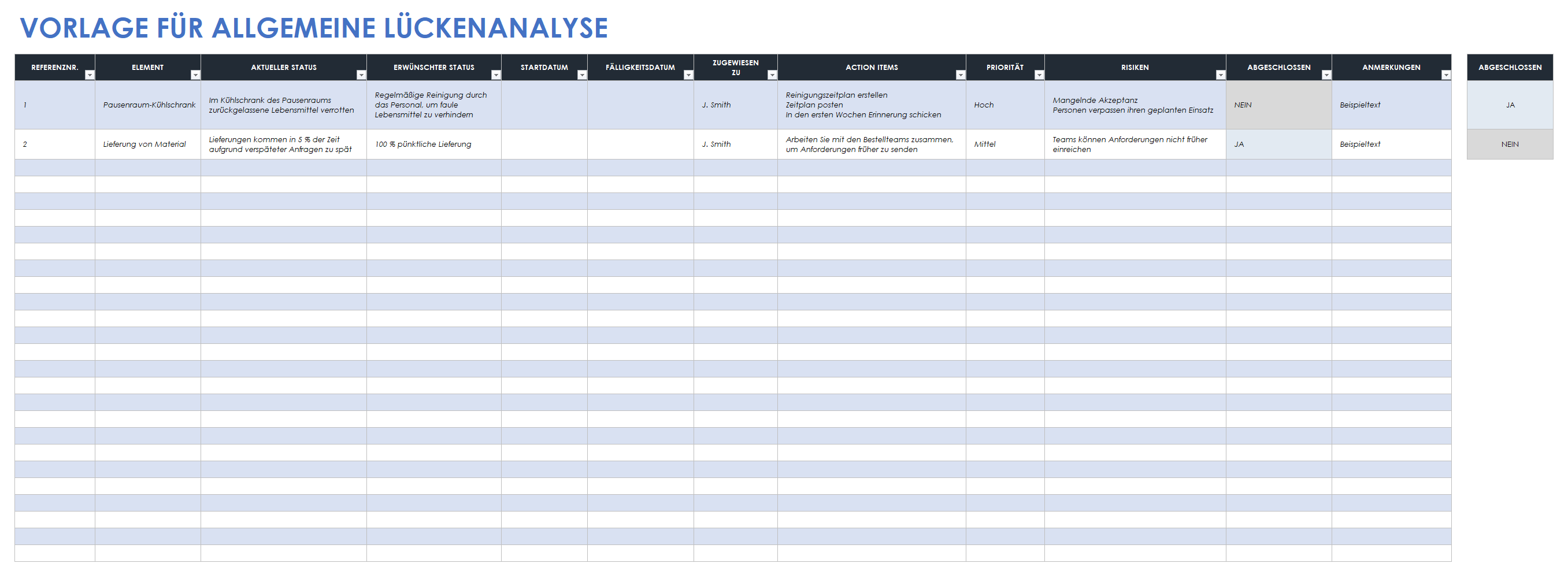Select the Mangelnde Akzeptanz risk cell
Image resolution: width=1568 pixels, height=578 pixels.
click(1135, 105)
